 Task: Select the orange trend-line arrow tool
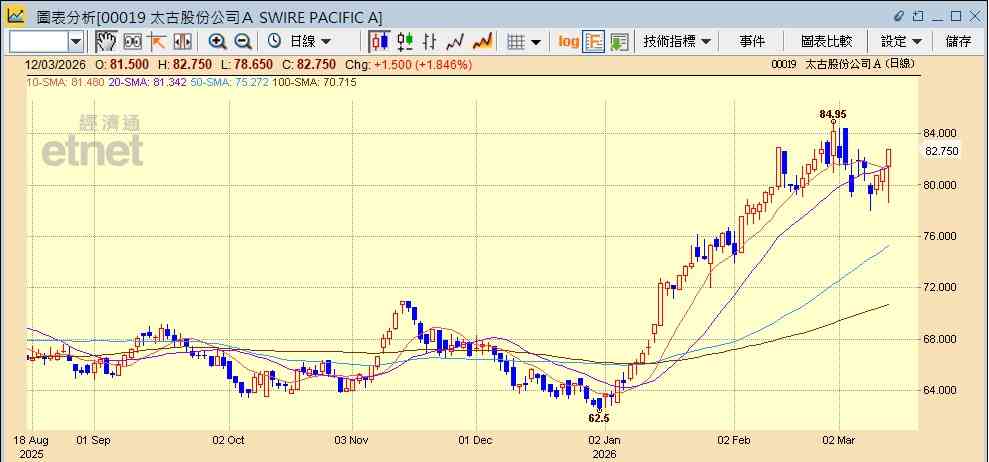point(156,42)
